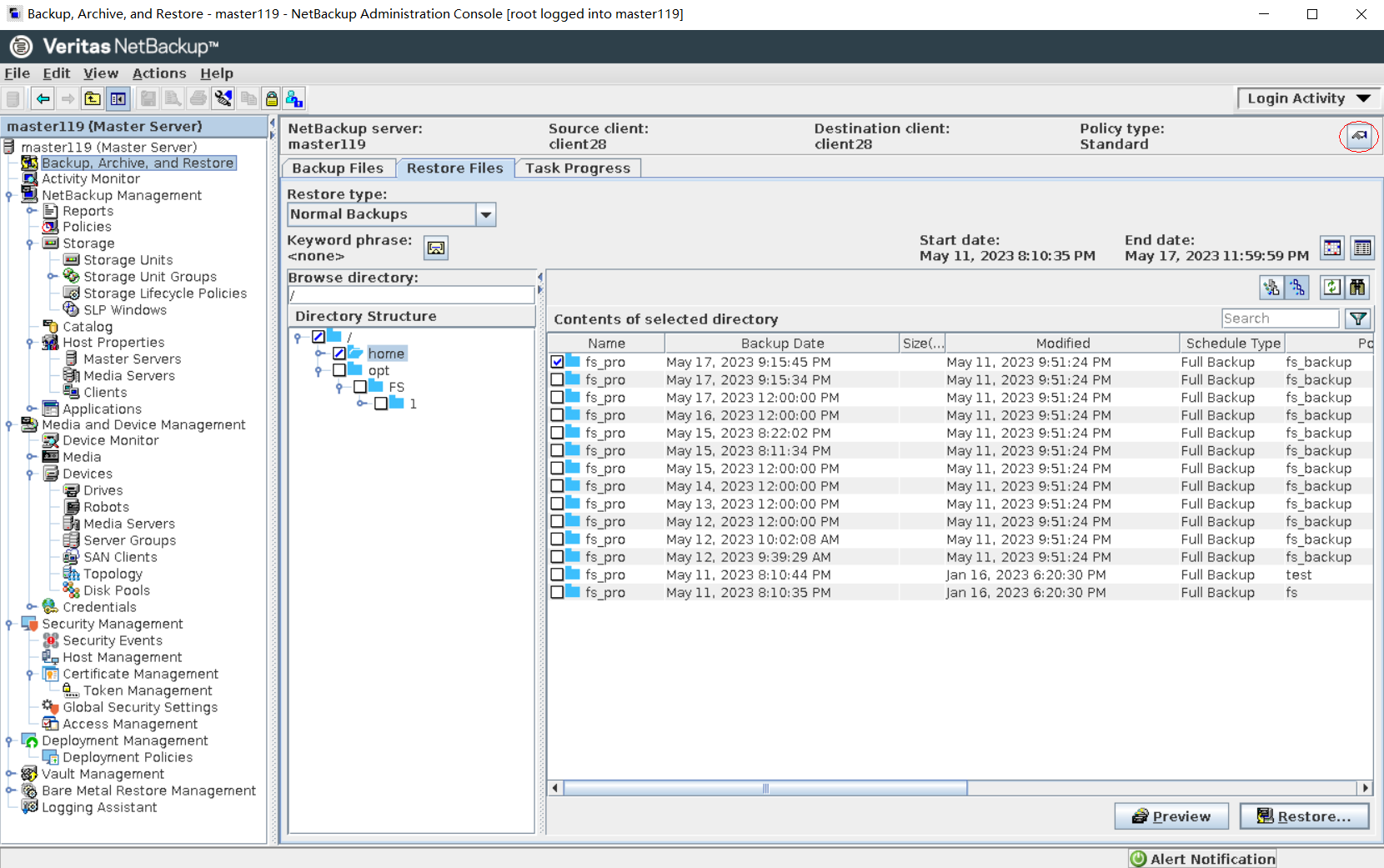This screenshot has height=868, width=1384.
Task: Switch to the Task Progress tab
Action: click(577, 168)
